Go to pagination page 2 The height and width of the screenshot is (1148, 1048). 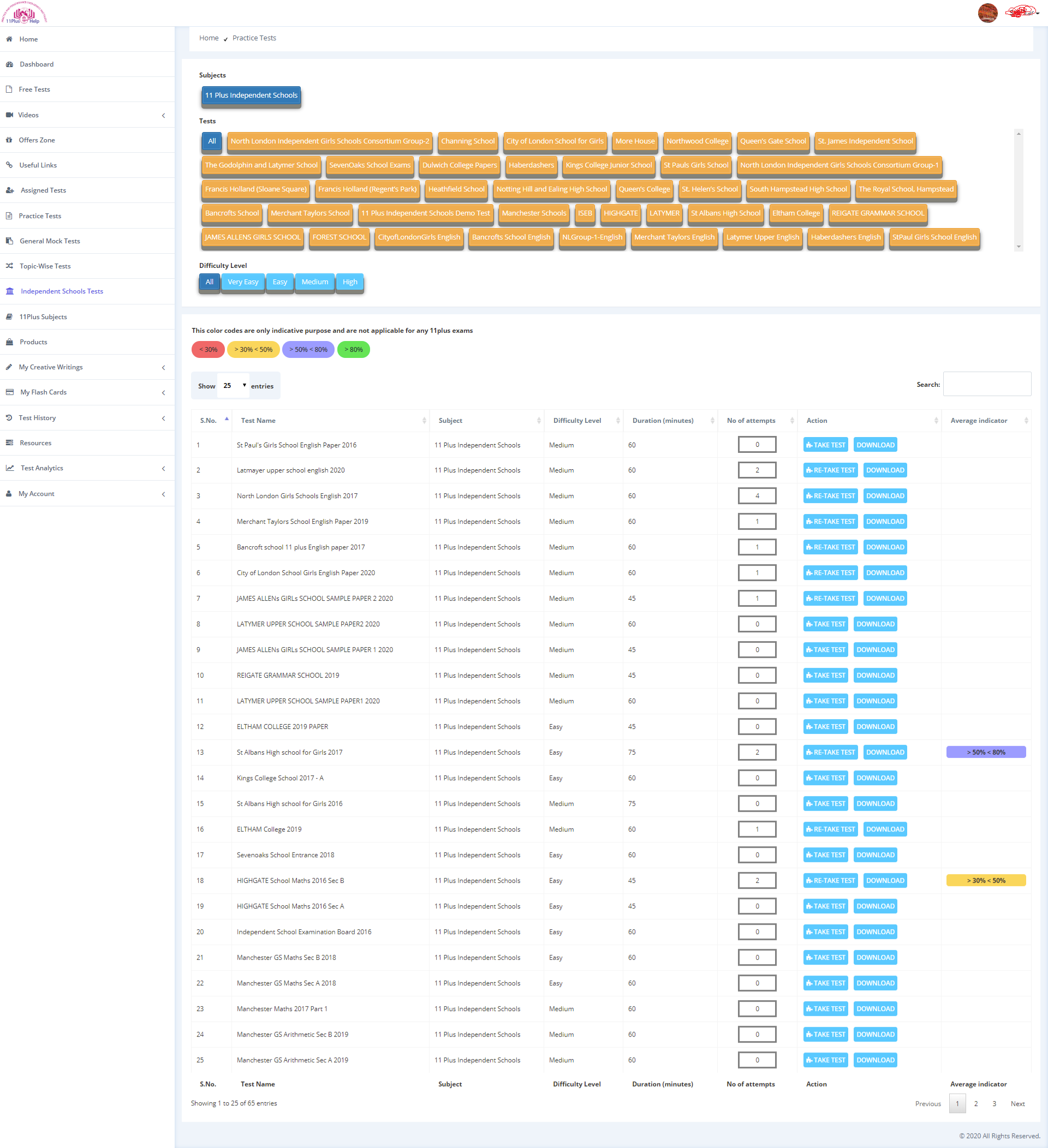click(x=975, y=1104)
